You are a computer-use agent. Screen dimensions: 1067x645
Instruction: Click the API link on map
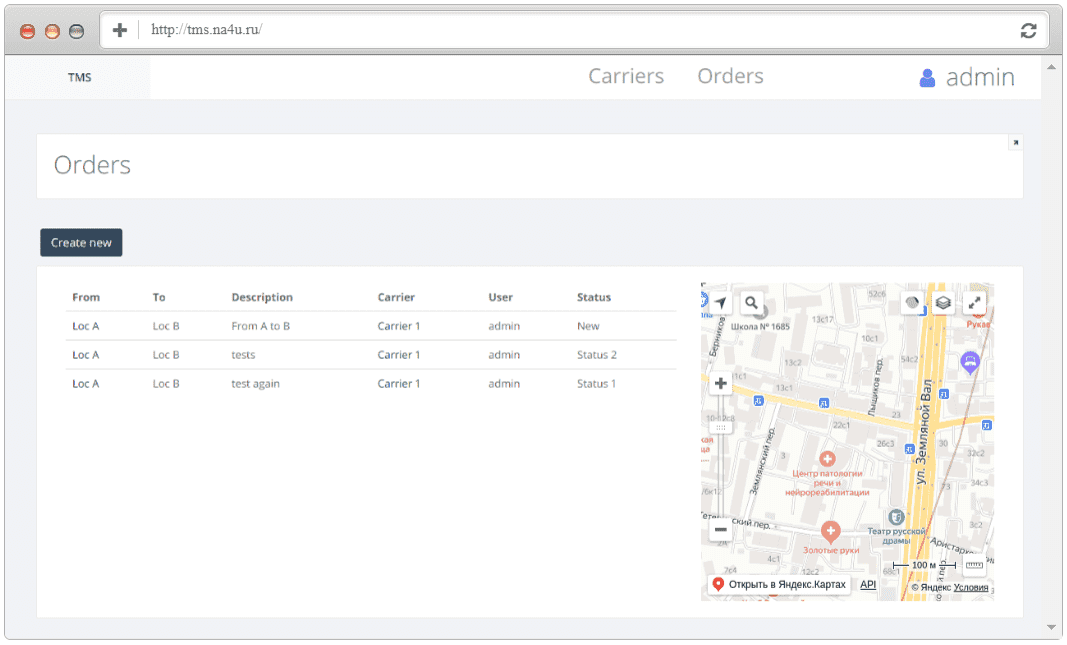868,584
